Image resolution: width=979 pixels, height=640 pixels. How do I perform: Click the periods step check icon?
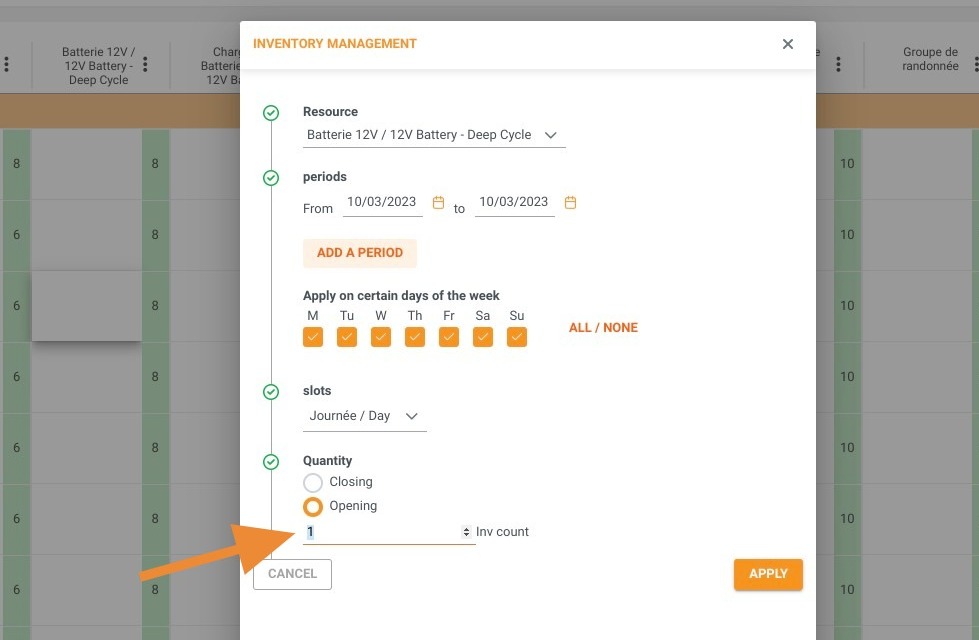coord(270,178)
